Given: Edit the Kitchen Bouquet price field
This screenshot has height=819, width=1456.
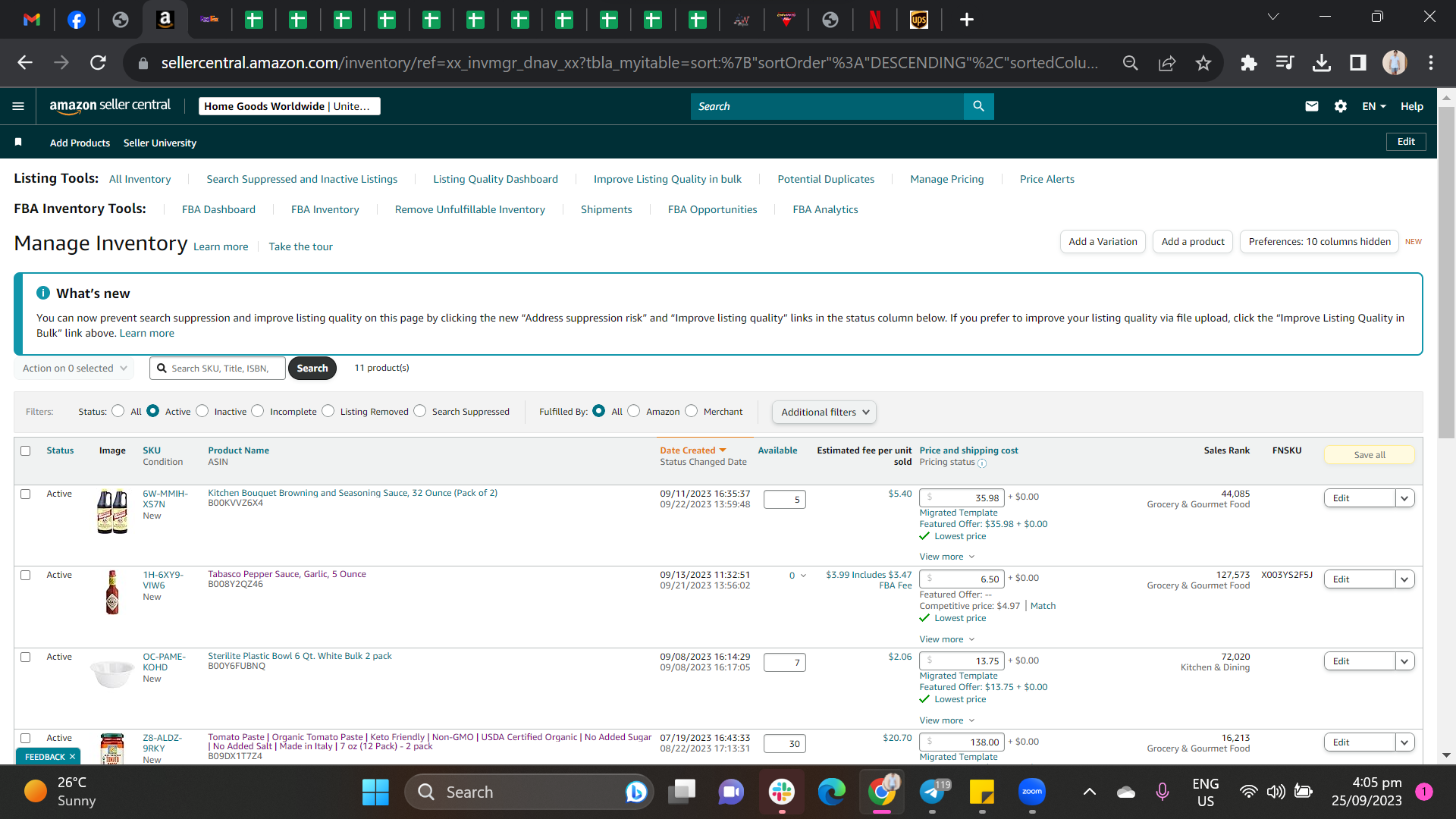Looking at the screenshot, I should pos(962,497).
